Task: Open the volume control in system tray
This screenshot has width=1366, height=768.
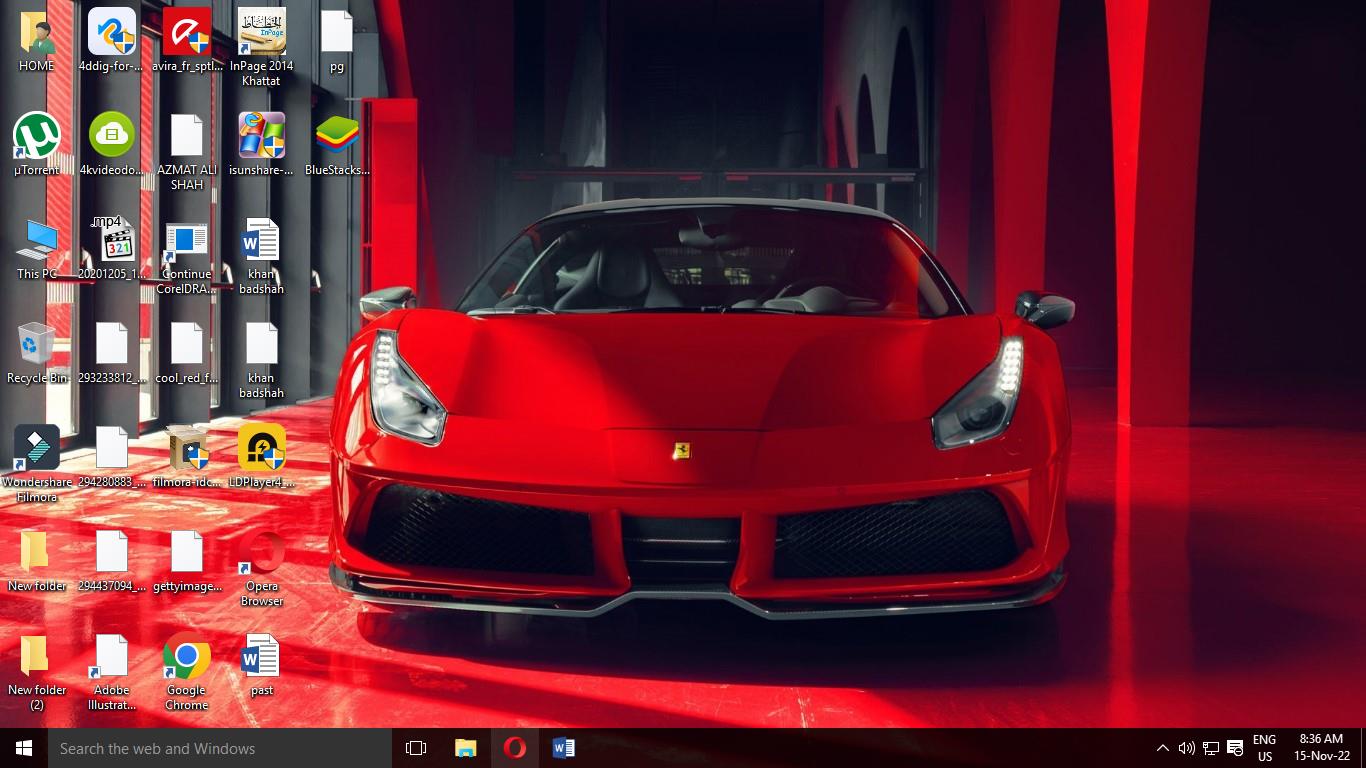Action: pos(1187,748)
